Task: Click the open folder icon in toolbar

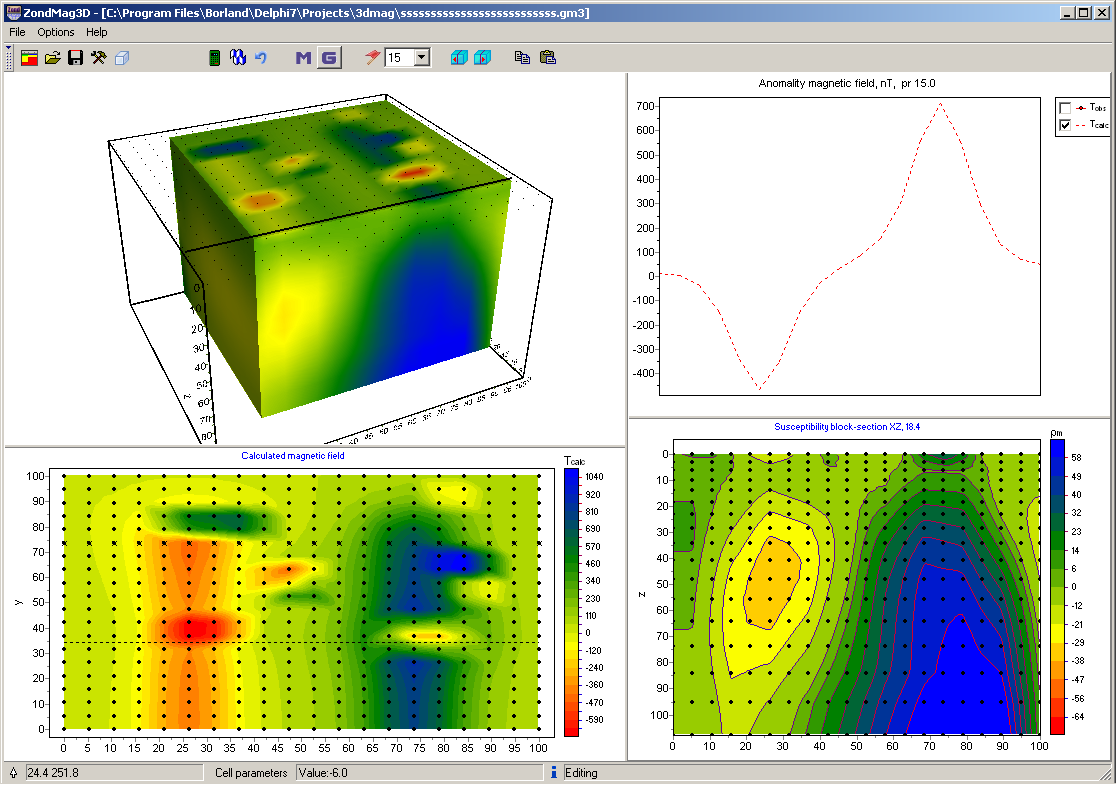Action: coord(53,58)
